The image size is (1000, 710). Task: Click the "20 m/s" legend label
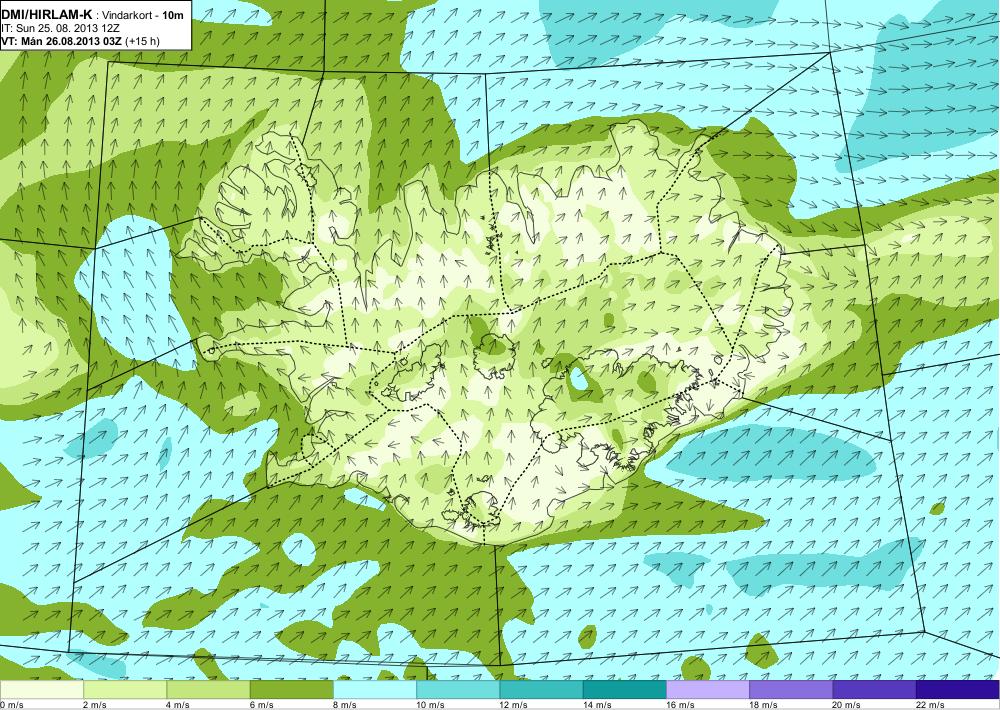pyautogui.click(x=848, y=705)
